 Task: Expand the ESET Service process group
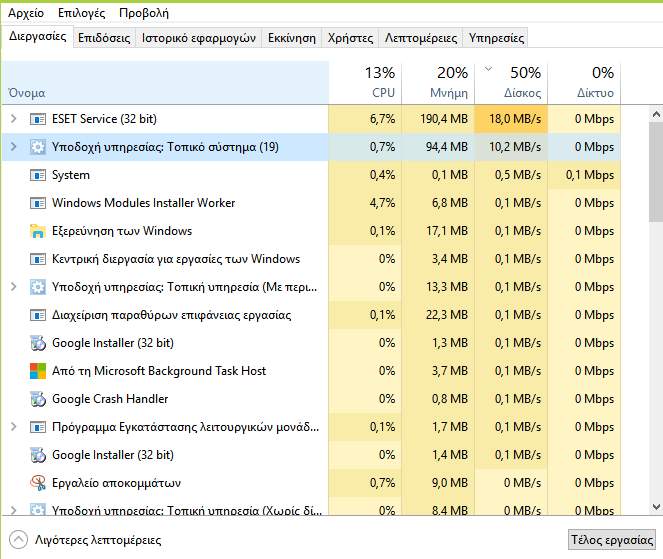point(13,119)
